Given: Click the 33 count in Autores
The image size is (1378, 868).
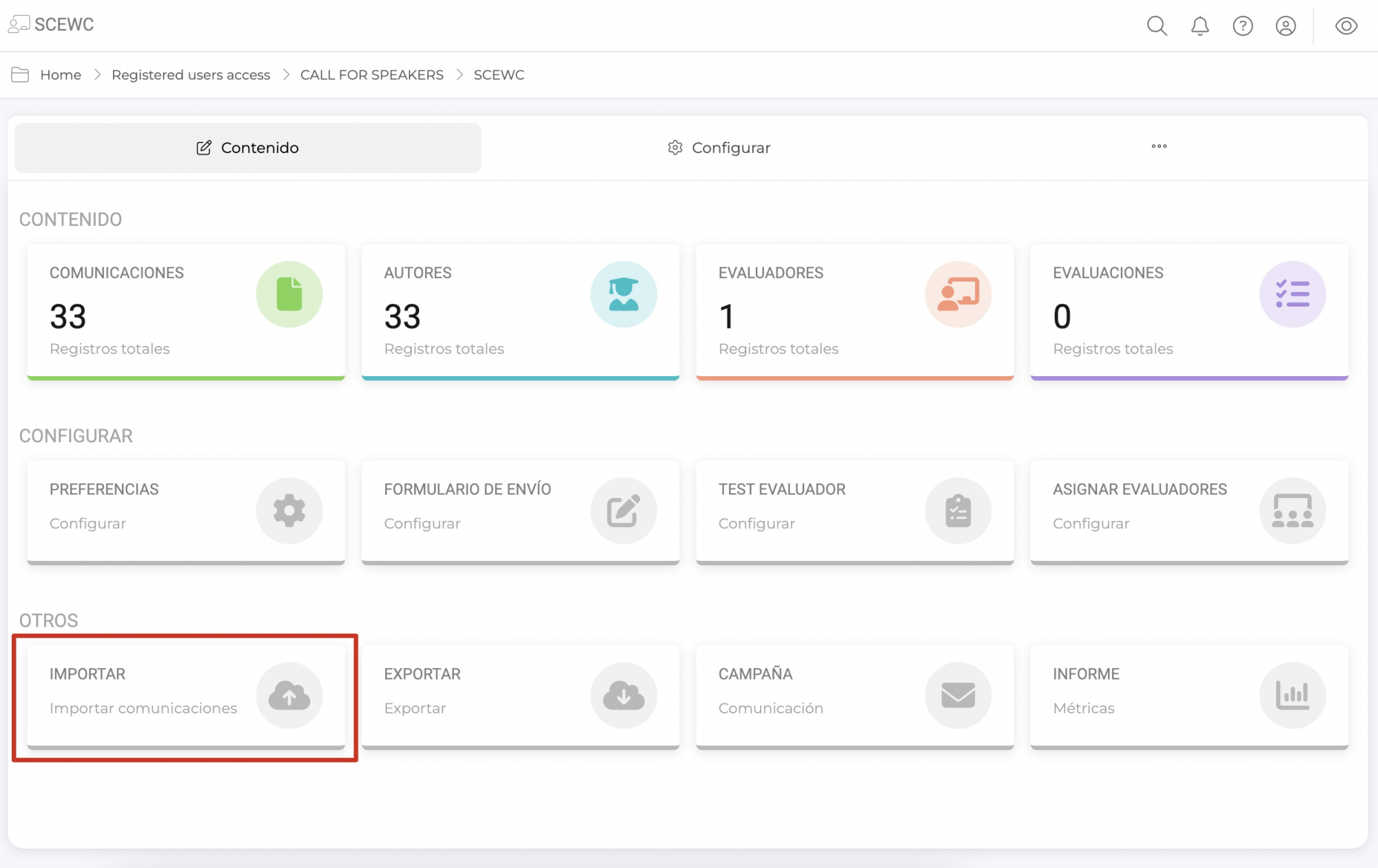Looking at the screenshot, I should [x=402, y=317].
